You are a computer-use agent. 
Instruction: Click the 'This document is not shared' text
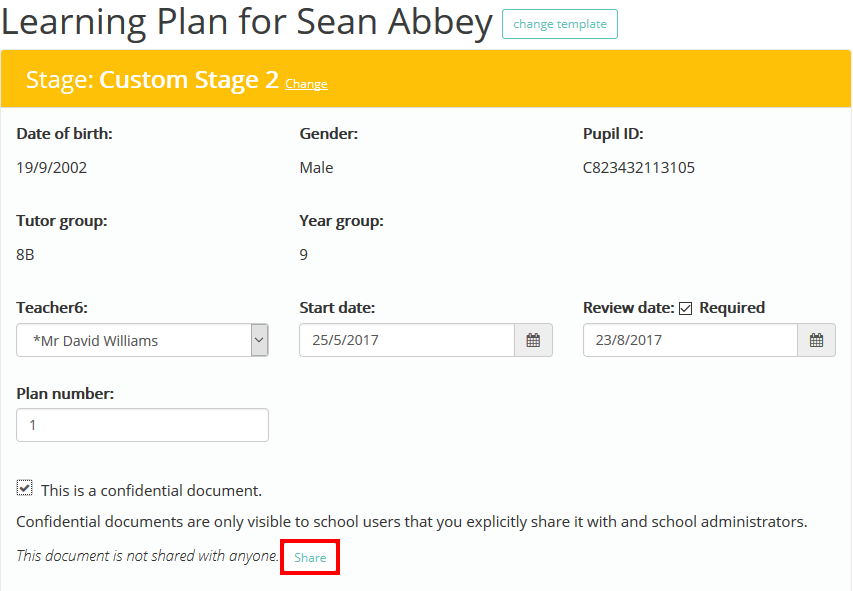tap(147, 556)
